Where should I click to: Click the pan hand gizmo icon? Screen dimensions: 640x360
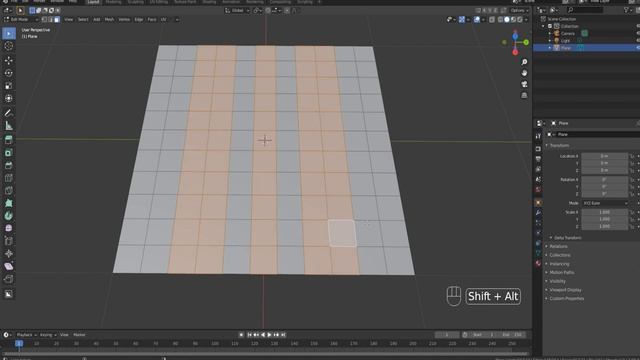(524, 73)
